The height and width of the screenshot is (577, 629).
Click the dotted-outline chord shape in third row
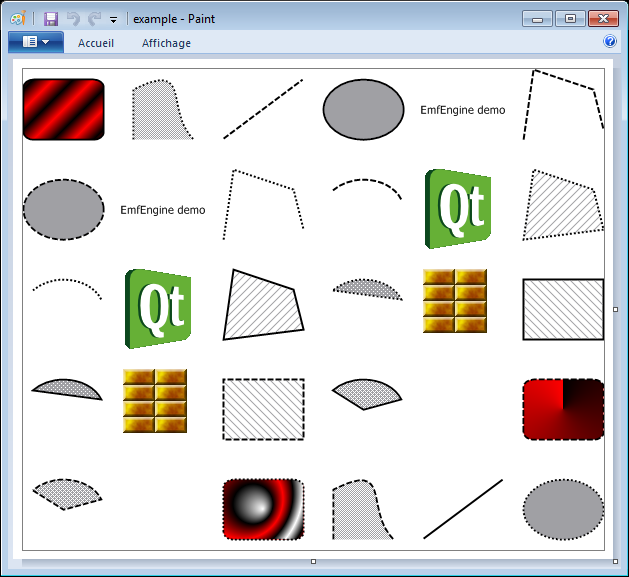point(368,290)
